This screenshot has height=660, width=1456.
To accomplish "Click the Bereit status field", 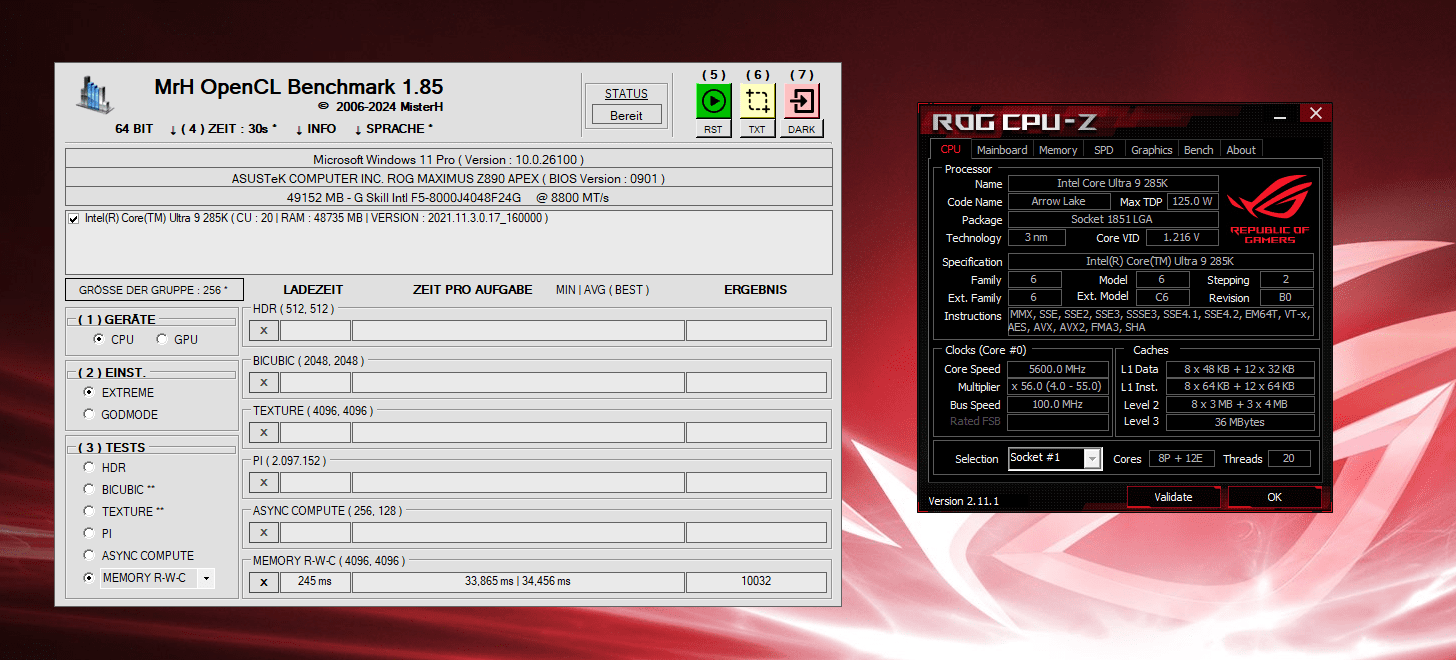I will pyautogui.click(x=627, y=115).
